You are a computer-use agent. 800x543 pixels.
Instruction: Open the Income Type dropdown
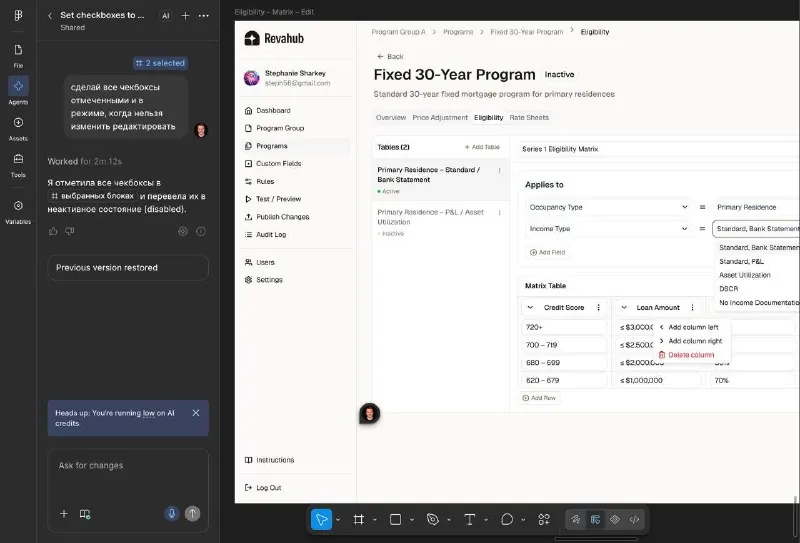(x=608, y=229)
